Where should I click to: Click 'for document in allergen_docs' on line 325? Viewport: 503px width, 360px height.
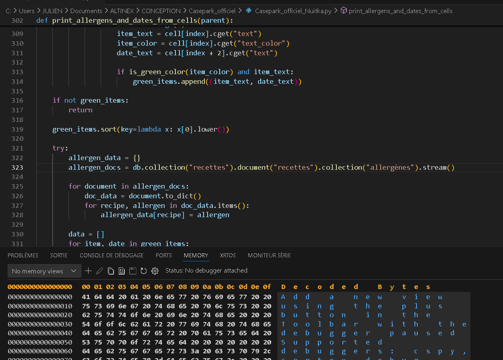pyautogui.click(x=128, y=186)
